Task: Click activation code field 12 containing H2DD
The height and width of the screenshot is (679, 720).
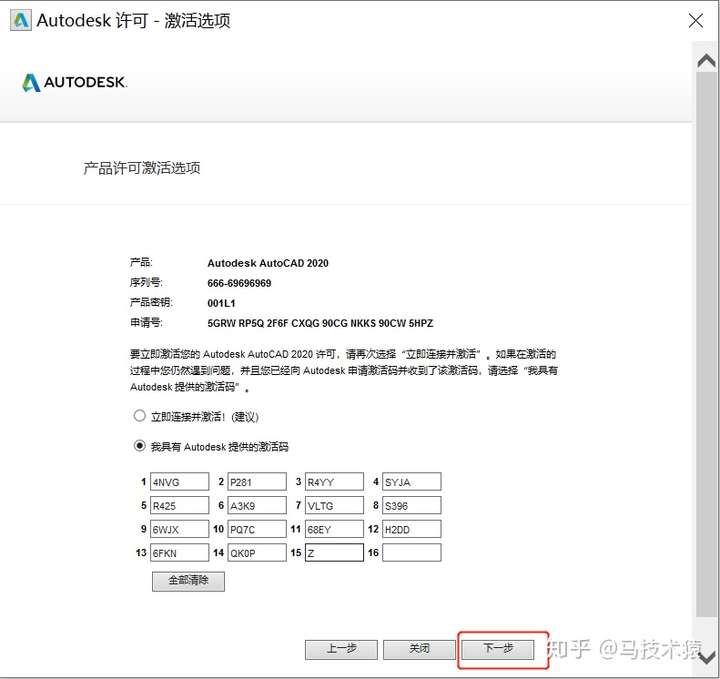Action: (x=411, y=529)
